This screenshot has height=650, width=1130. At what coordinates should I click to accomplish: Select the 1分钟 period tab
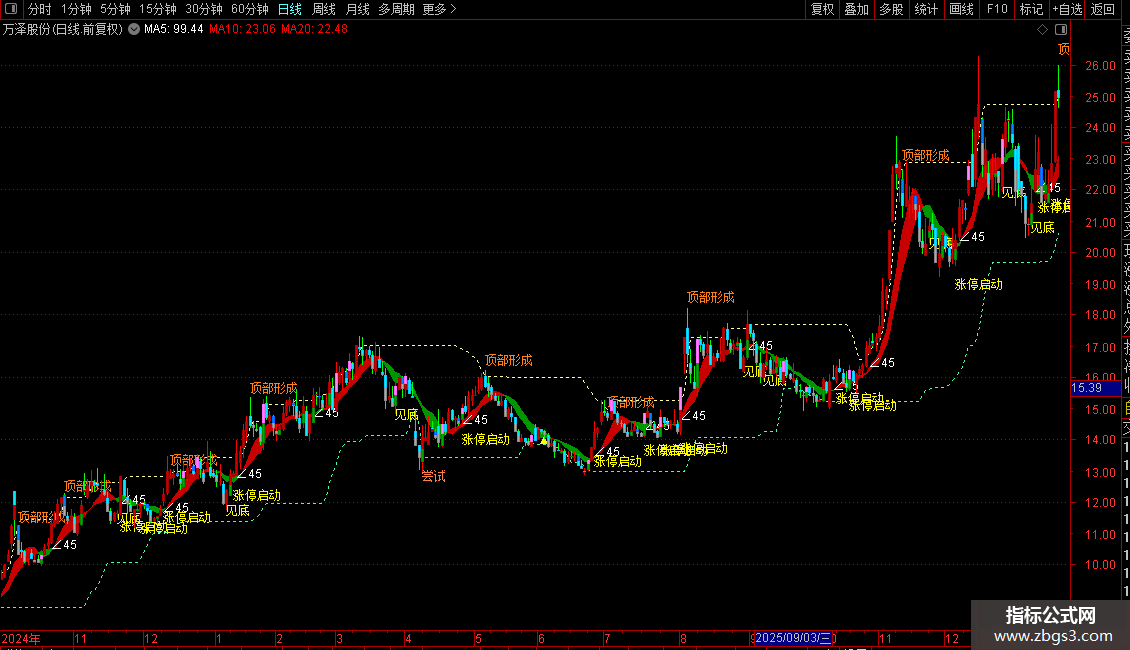[x=76, y=9]
